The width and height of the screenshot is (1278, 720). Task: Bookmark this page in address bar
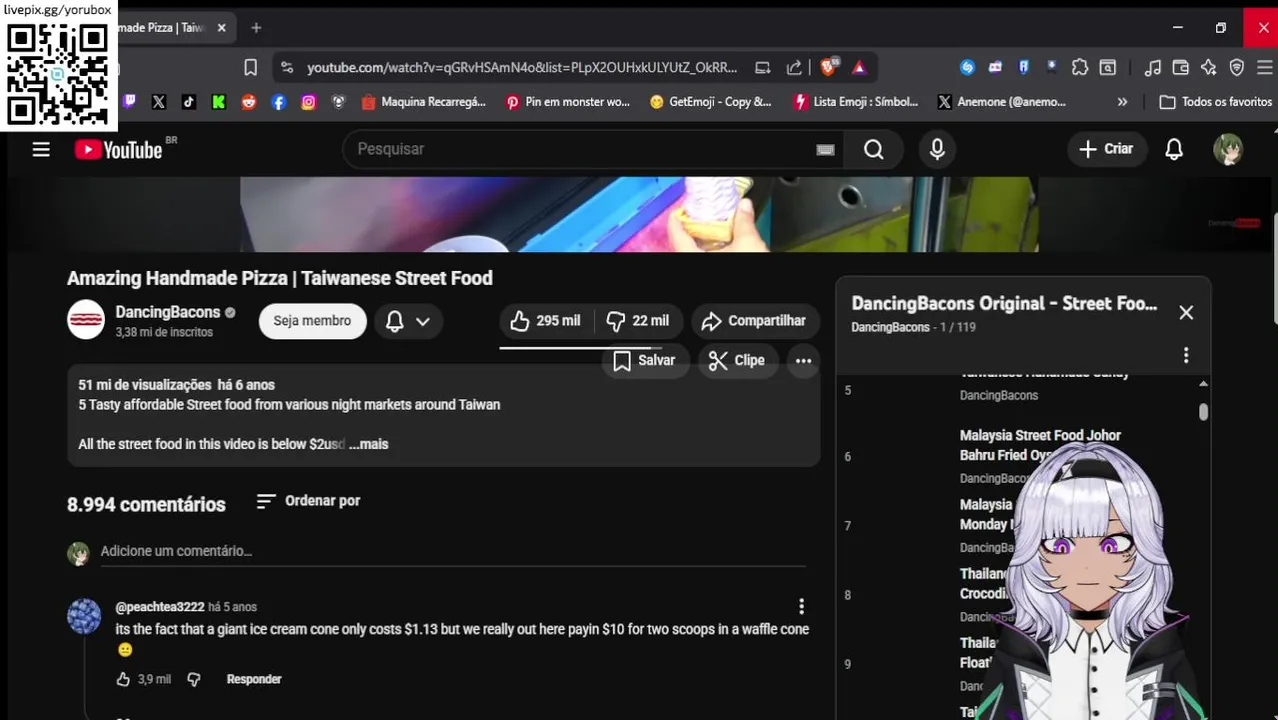(251, 67)
